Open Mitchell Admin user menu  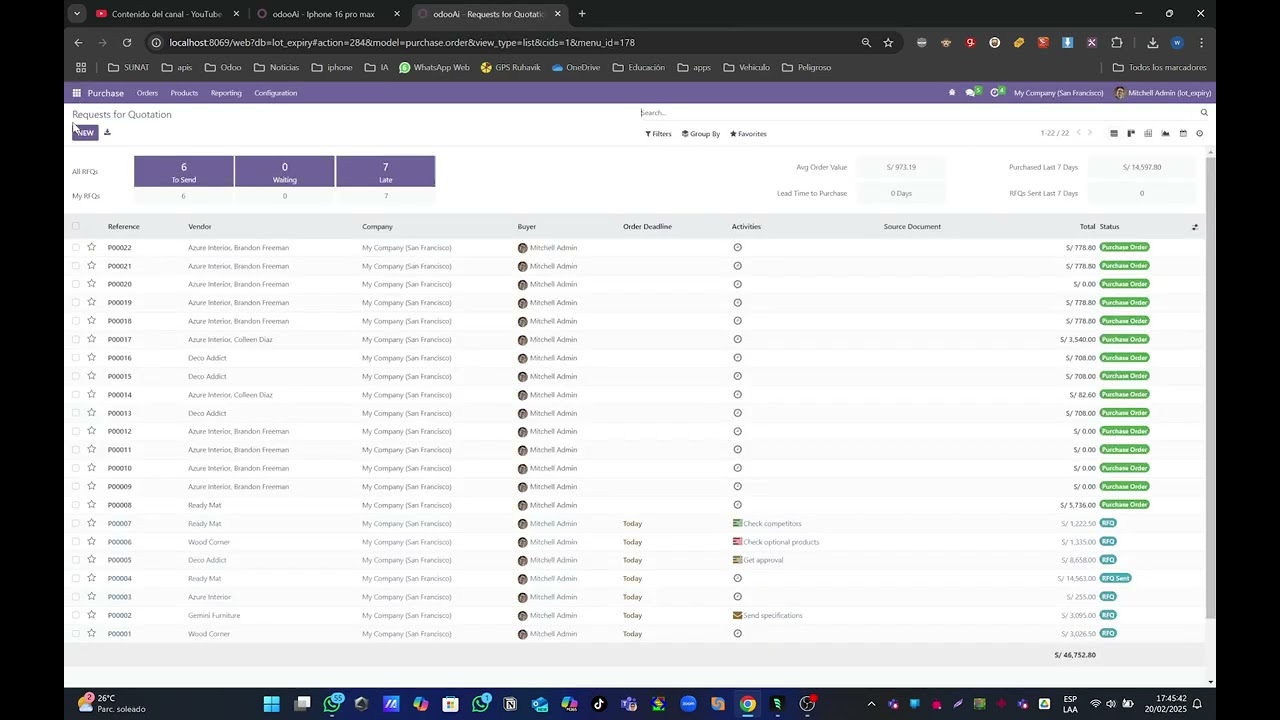point(1163,93)
